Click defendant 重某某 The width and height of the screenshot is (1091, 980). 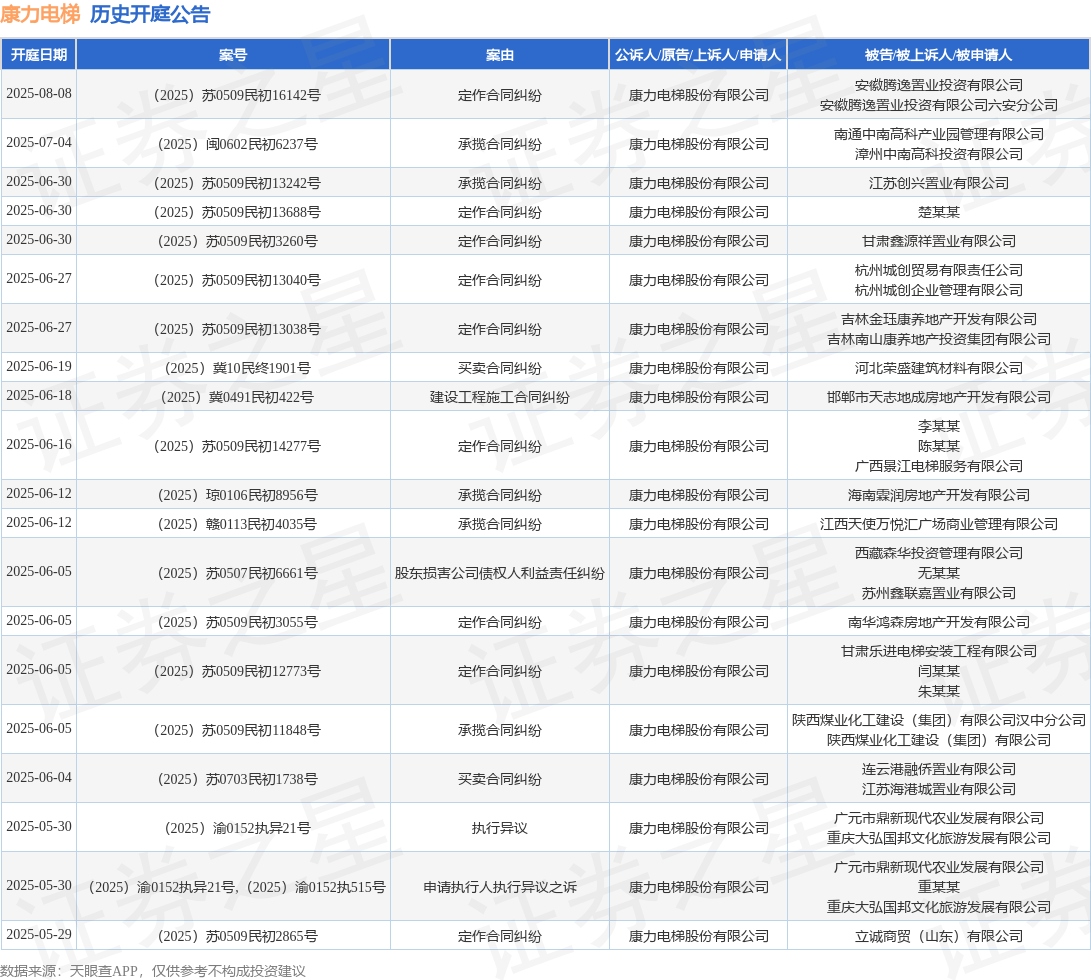(939, 887)
